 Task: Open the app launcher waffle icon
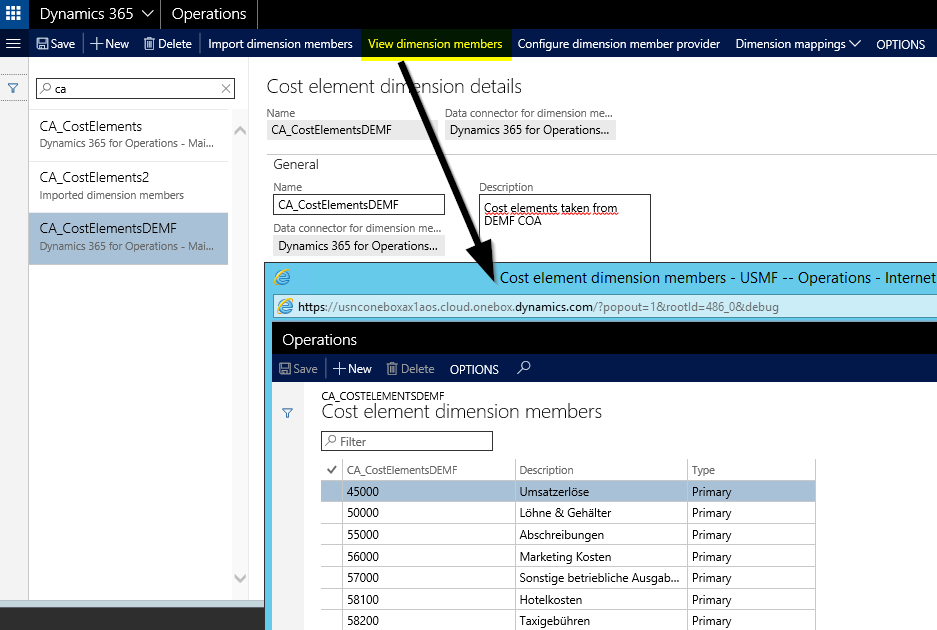[x=14, y=14]
